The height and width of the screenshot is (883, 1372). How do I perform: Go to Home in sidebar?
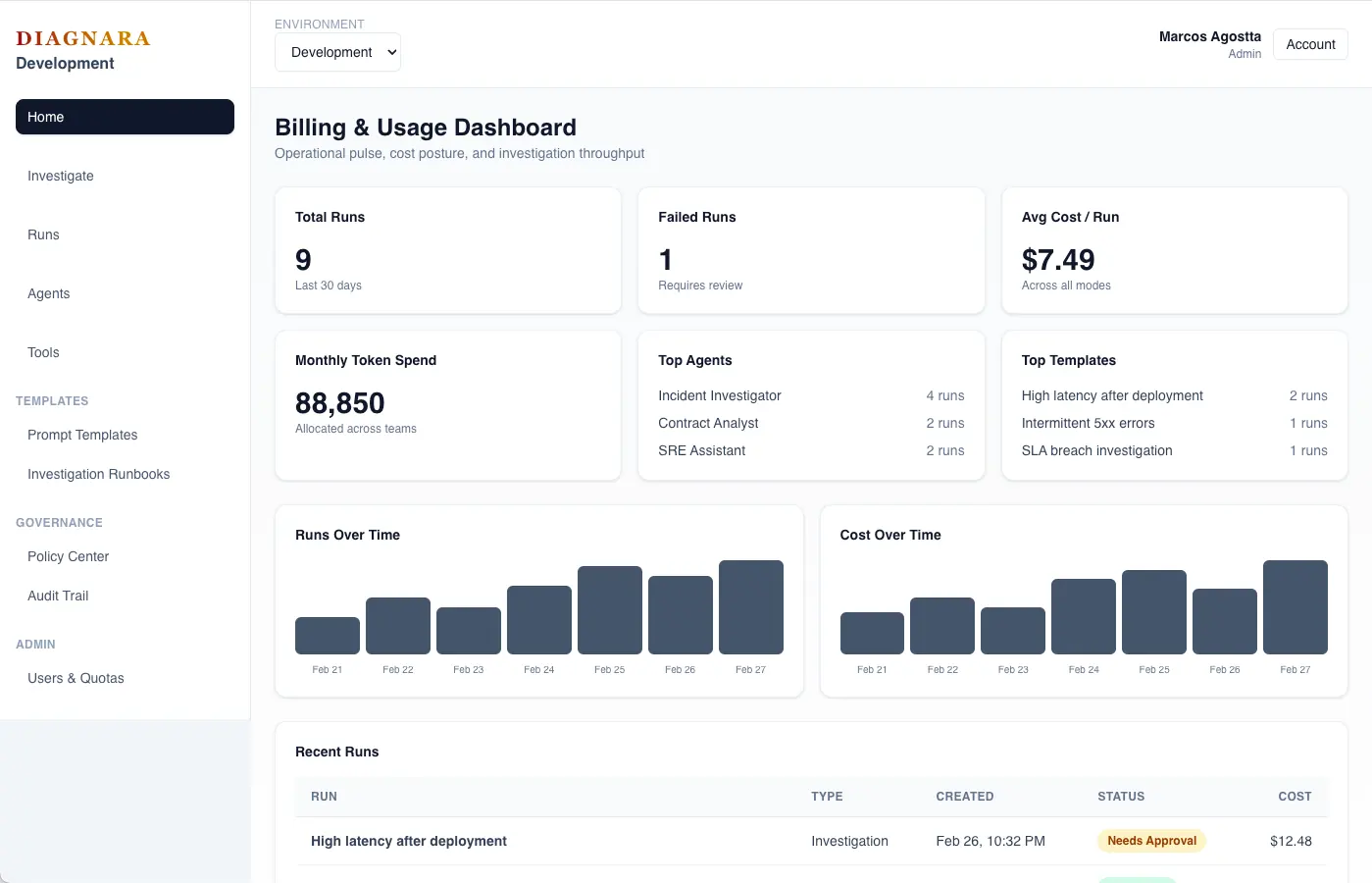tap(125, 117)
